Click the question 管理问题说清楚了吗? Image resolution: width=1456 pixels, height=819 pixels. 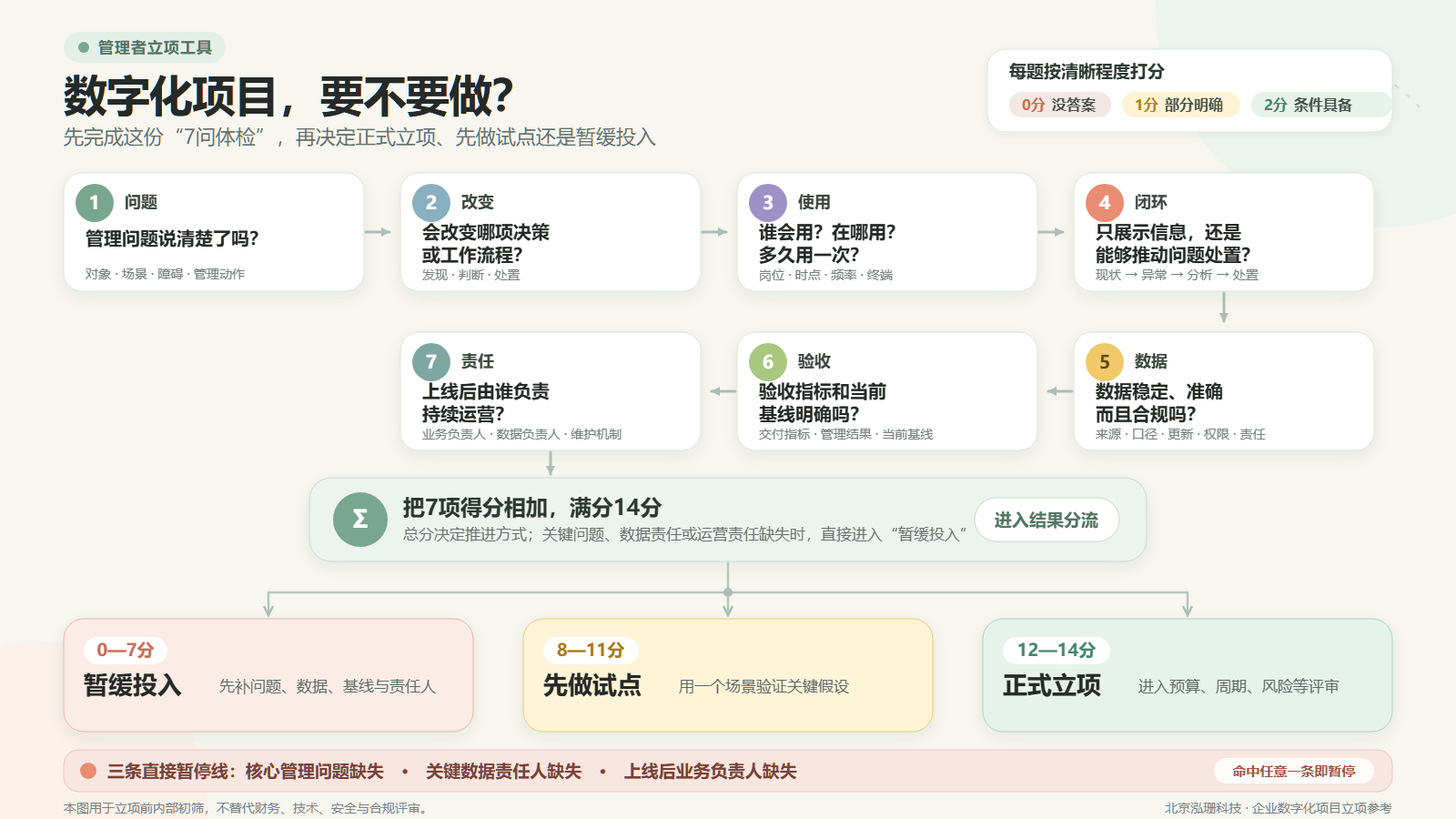pos(172,238)
